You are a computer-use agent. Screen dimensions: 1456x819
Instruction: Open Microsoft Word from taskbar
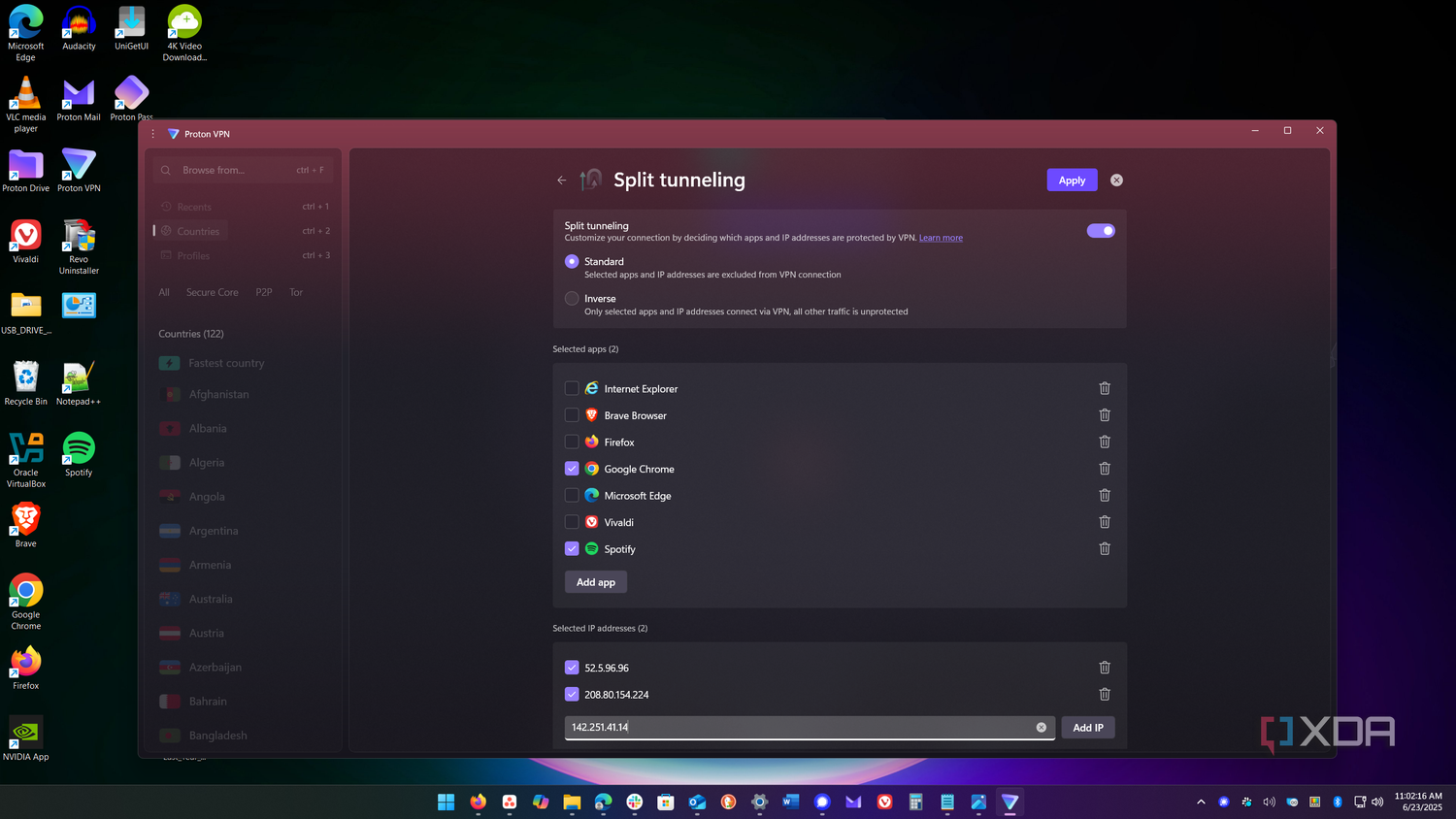[790, 802]
